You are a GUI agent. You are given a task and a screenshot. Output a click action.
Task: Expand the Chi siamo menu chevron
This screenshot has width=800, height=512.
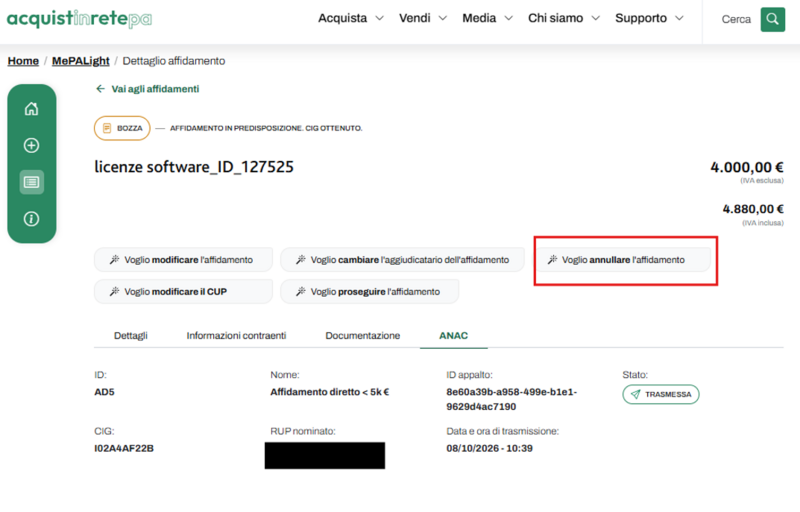595,18
